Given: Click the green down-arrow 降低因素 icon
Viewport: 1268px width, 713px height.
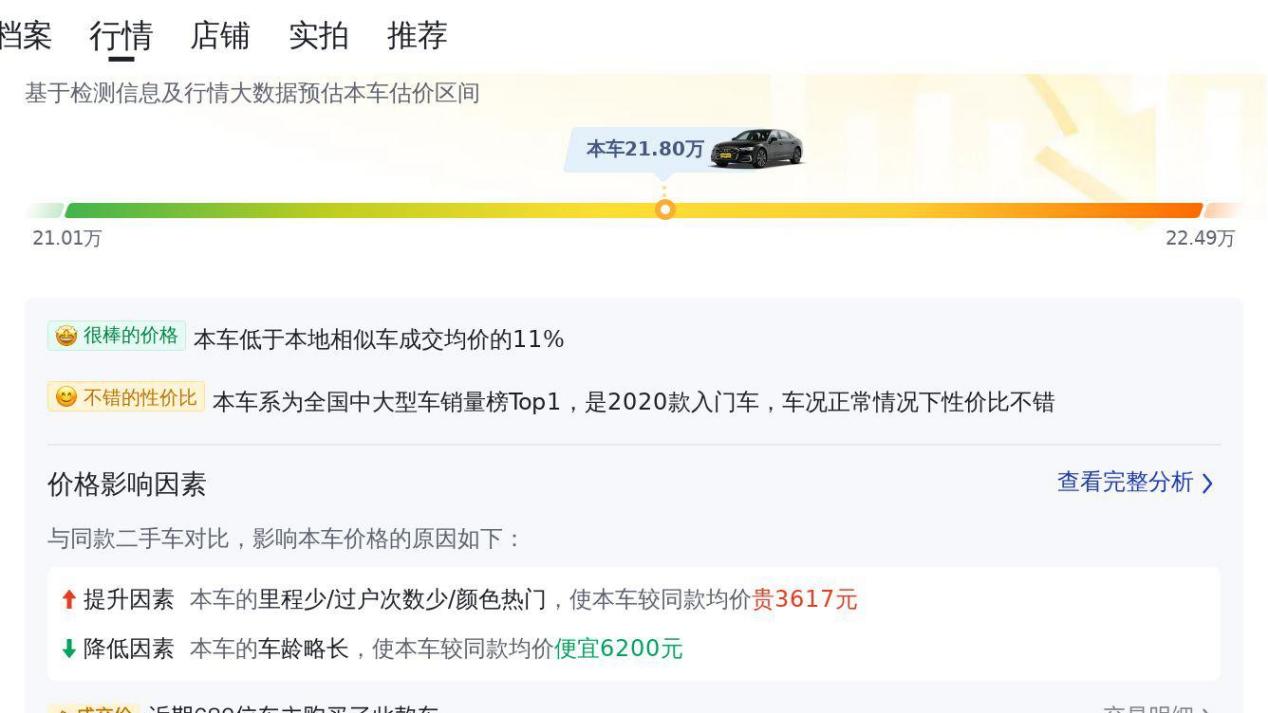Looking at the screenshot, I should 69,649.
